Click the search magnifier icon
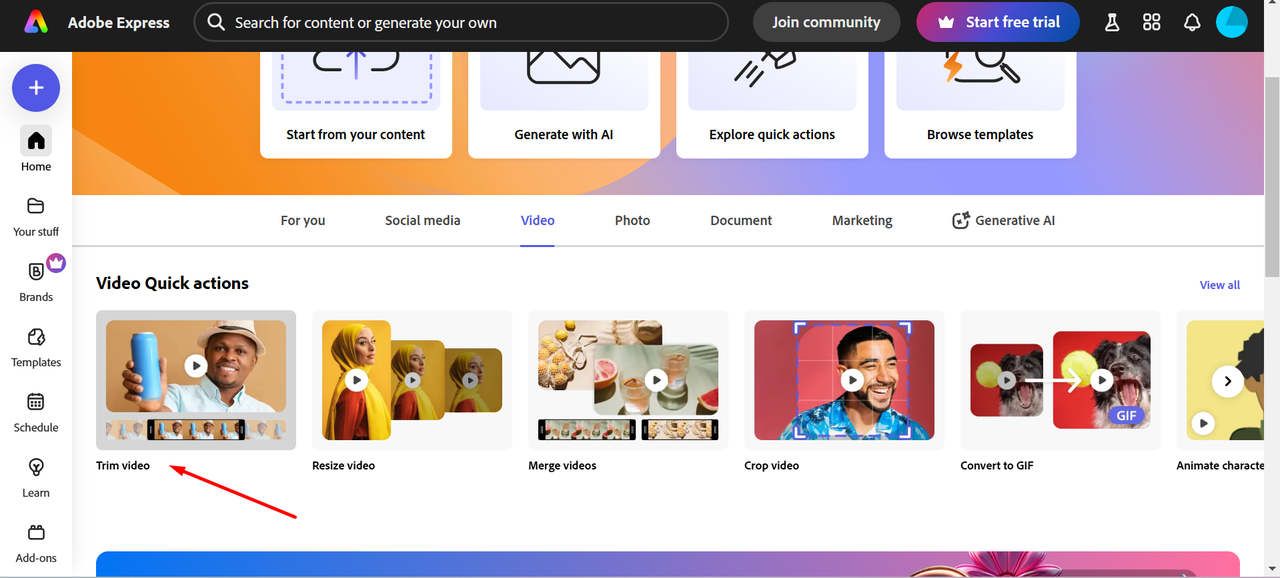Image resolution: width=1280 pixels, height=578 pixels. [216, 22]
